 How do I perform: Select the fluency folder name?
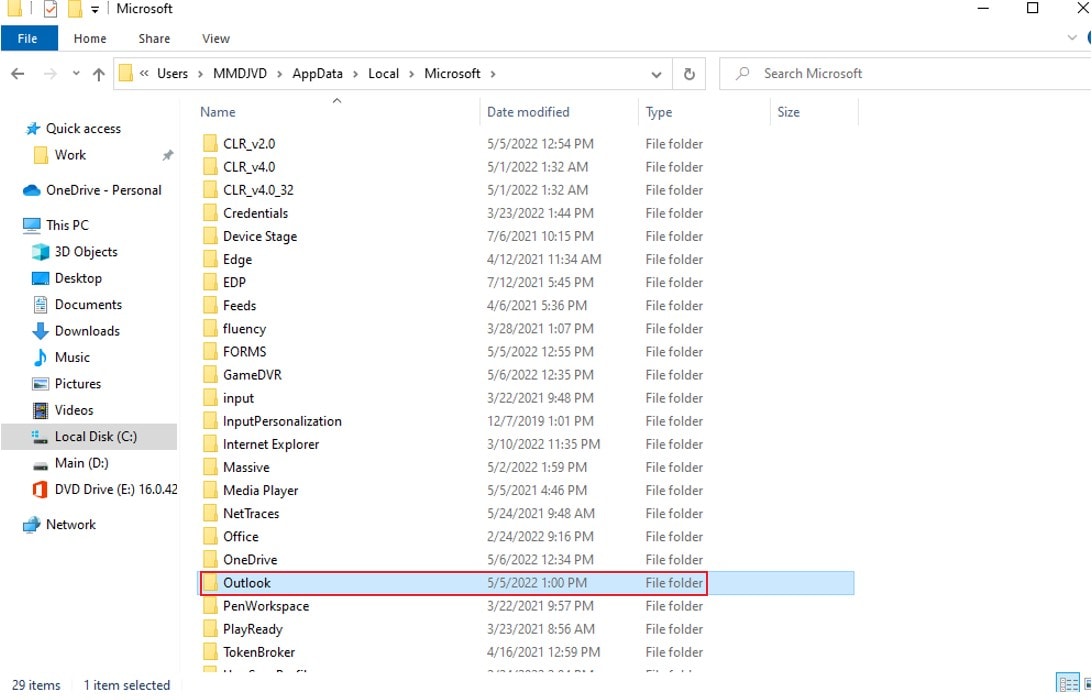pyautogui.click(x=244, y=329)
